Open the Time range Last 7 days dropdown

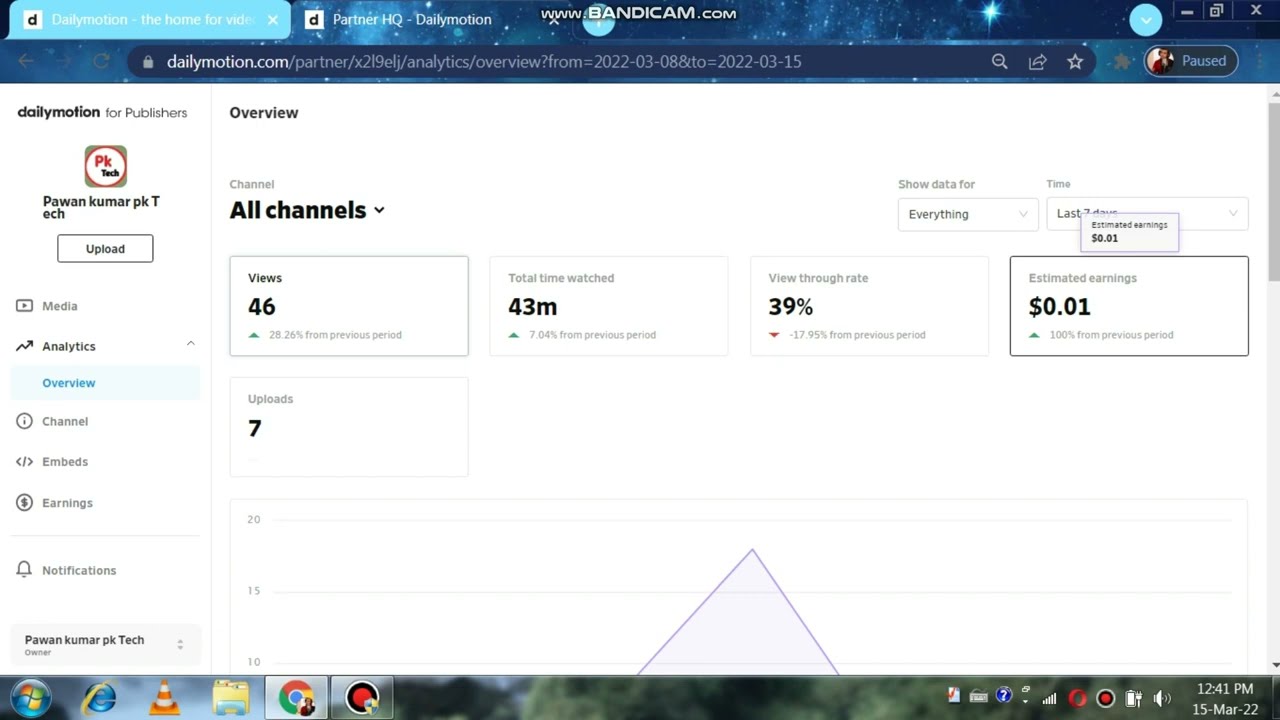point(1147,214)
